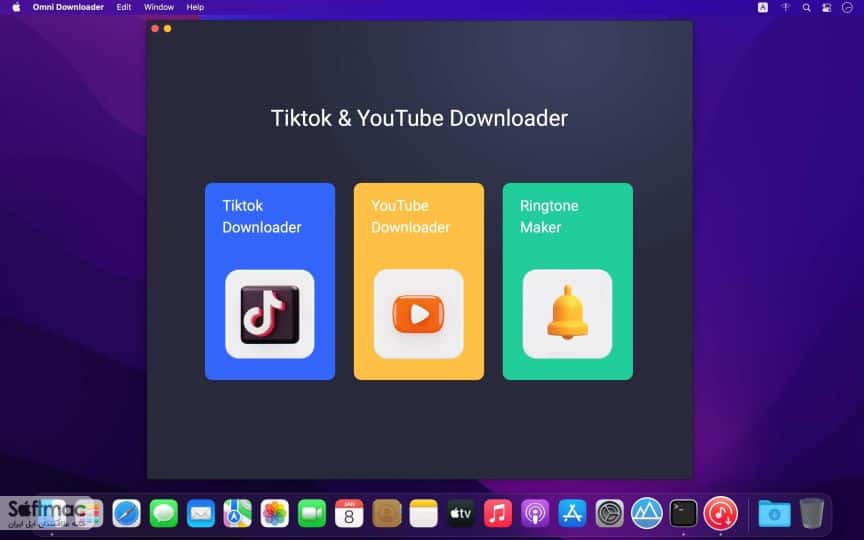
Task: Open Spotlight search in menu bar
Action: pyautogui.click(x=806, y=7)
